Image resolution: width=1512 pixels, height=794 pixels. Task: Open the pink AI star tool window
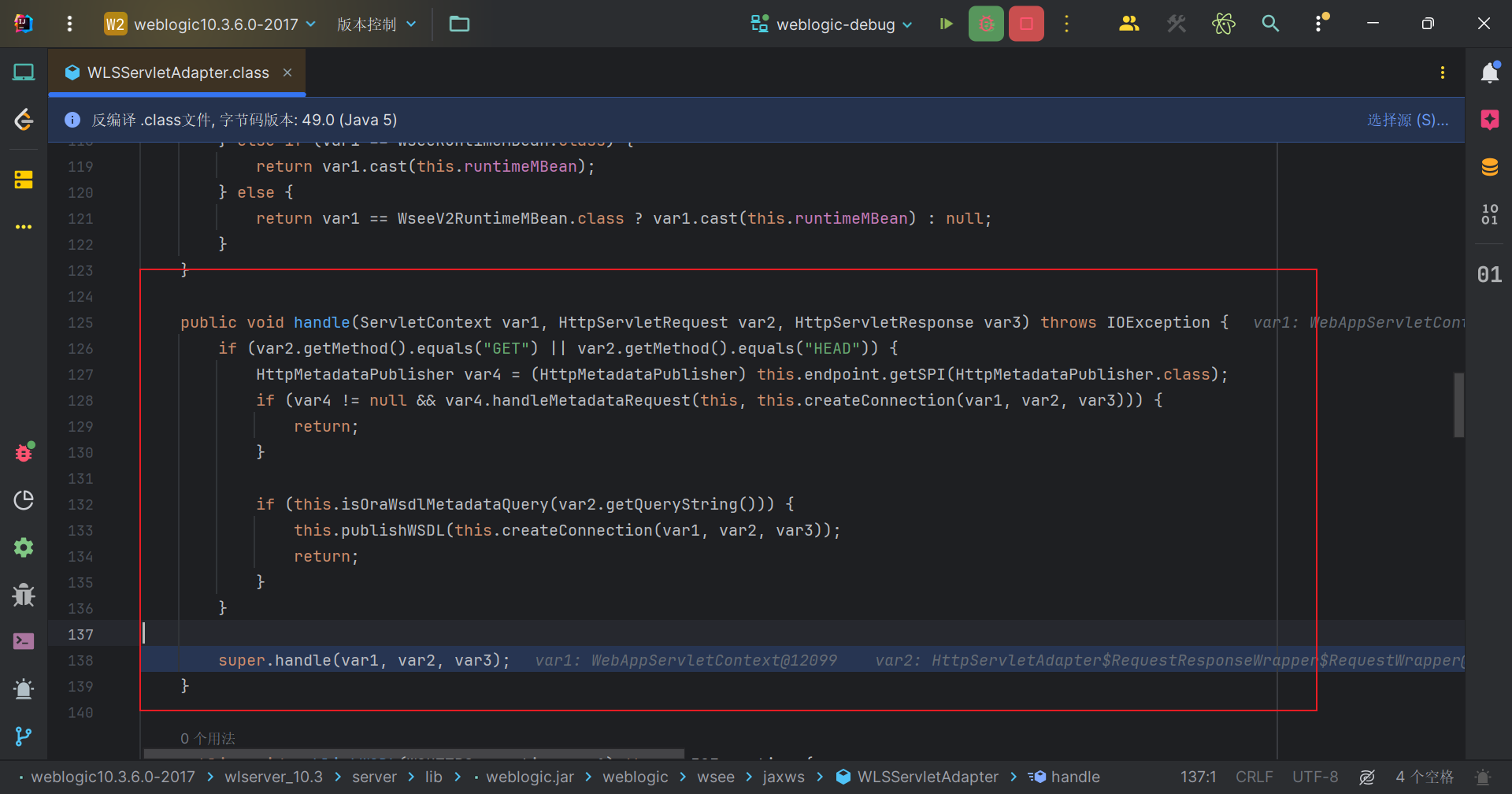click(1490, 120)
